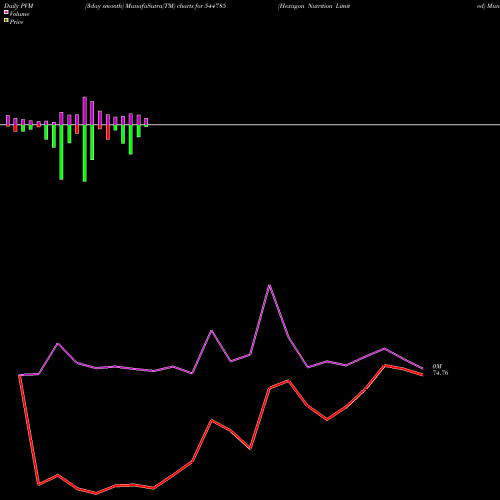Click the highest peak of magenta volume line
The image size is (500, 500).
click(269, 285)
